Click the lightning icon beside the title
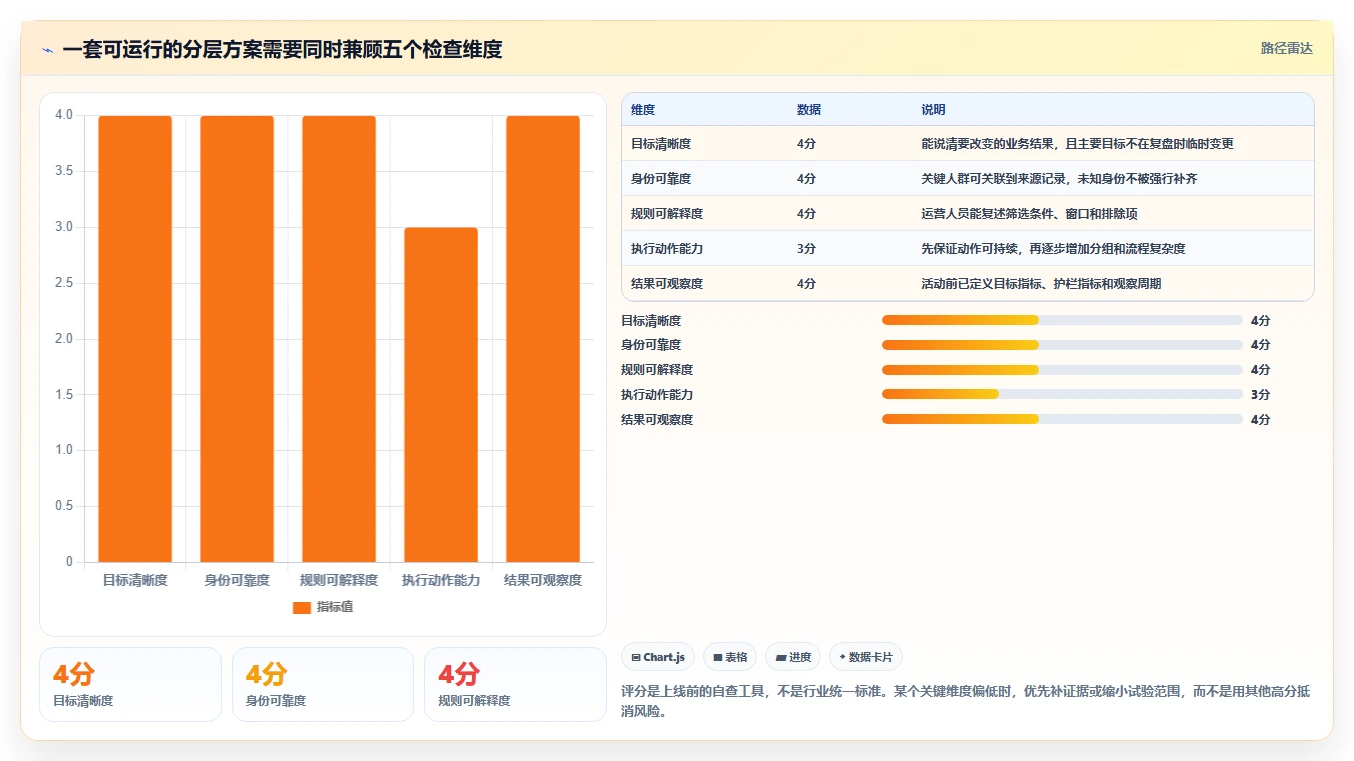The image size is (1354, 761). click(47, 50)
